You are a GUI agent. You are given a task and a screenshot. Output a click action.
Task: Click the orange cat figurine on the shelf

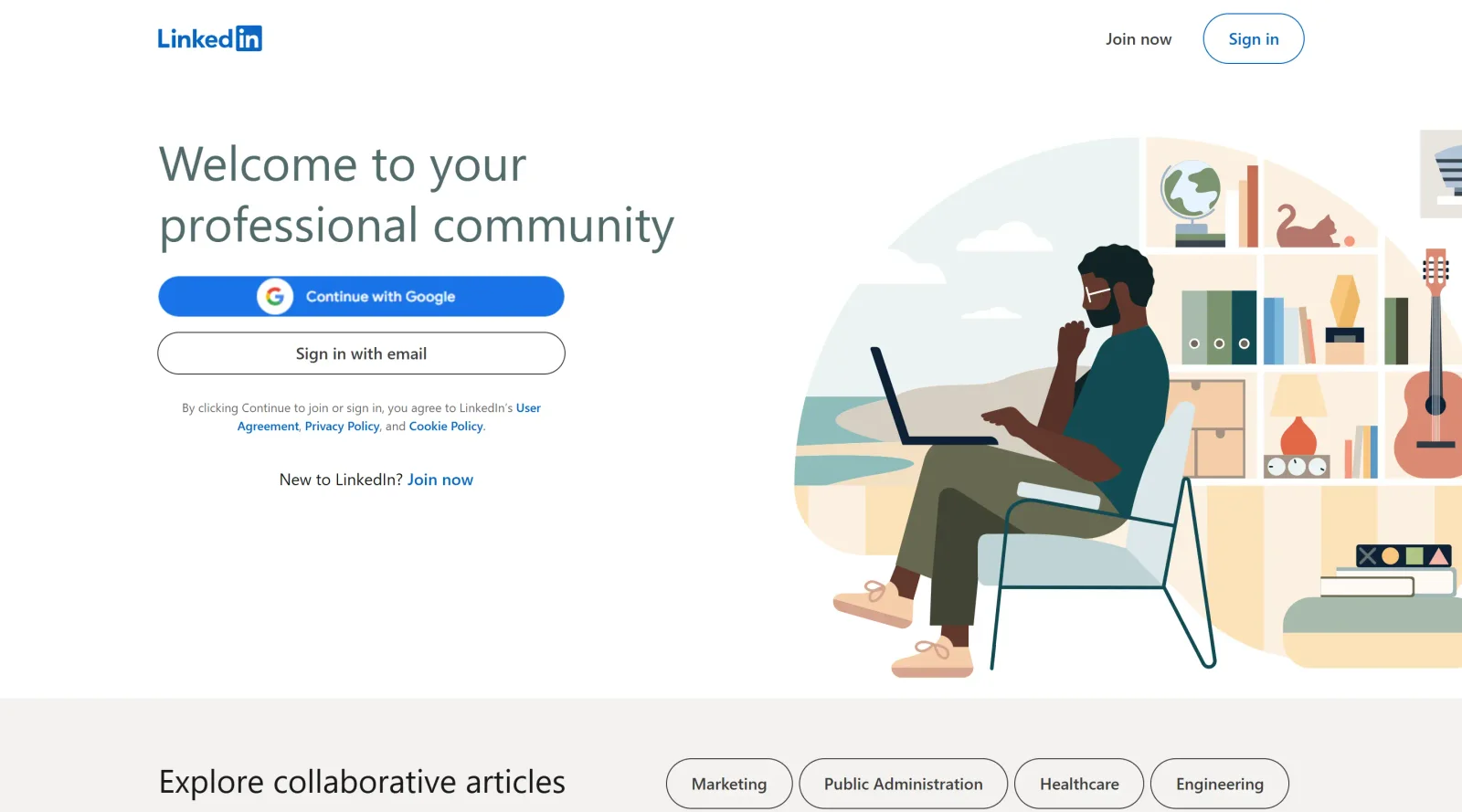click(1308, 227)
